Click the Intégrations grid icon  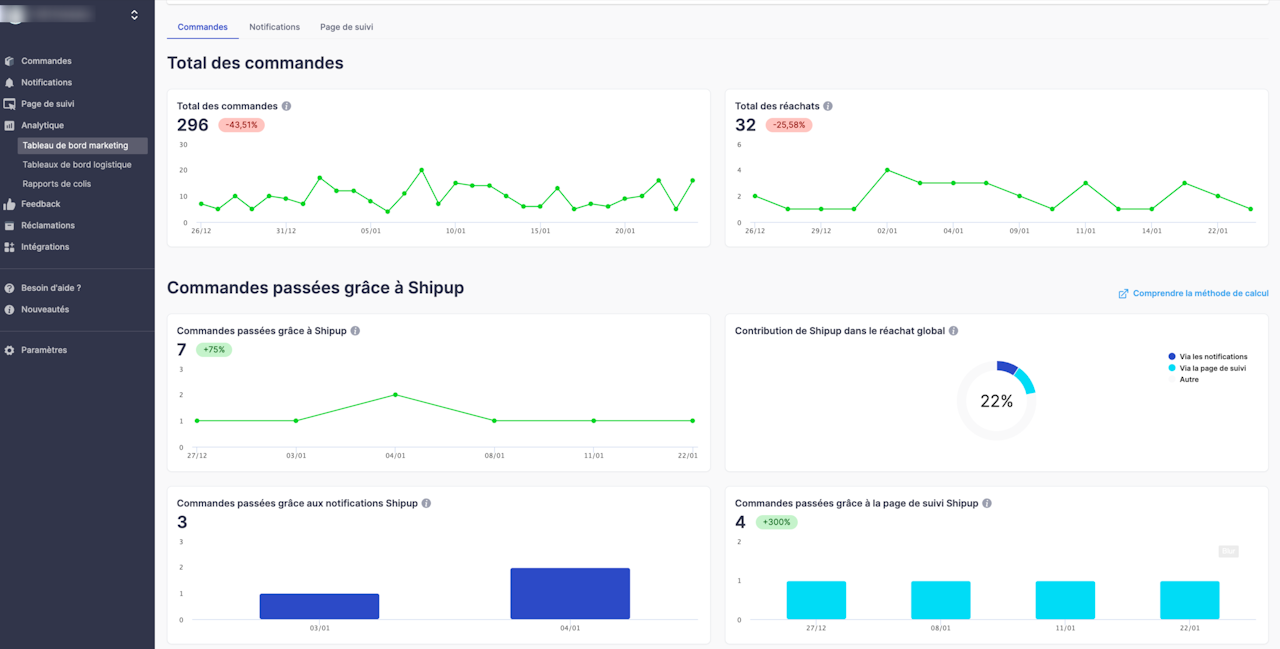(10, 247)
